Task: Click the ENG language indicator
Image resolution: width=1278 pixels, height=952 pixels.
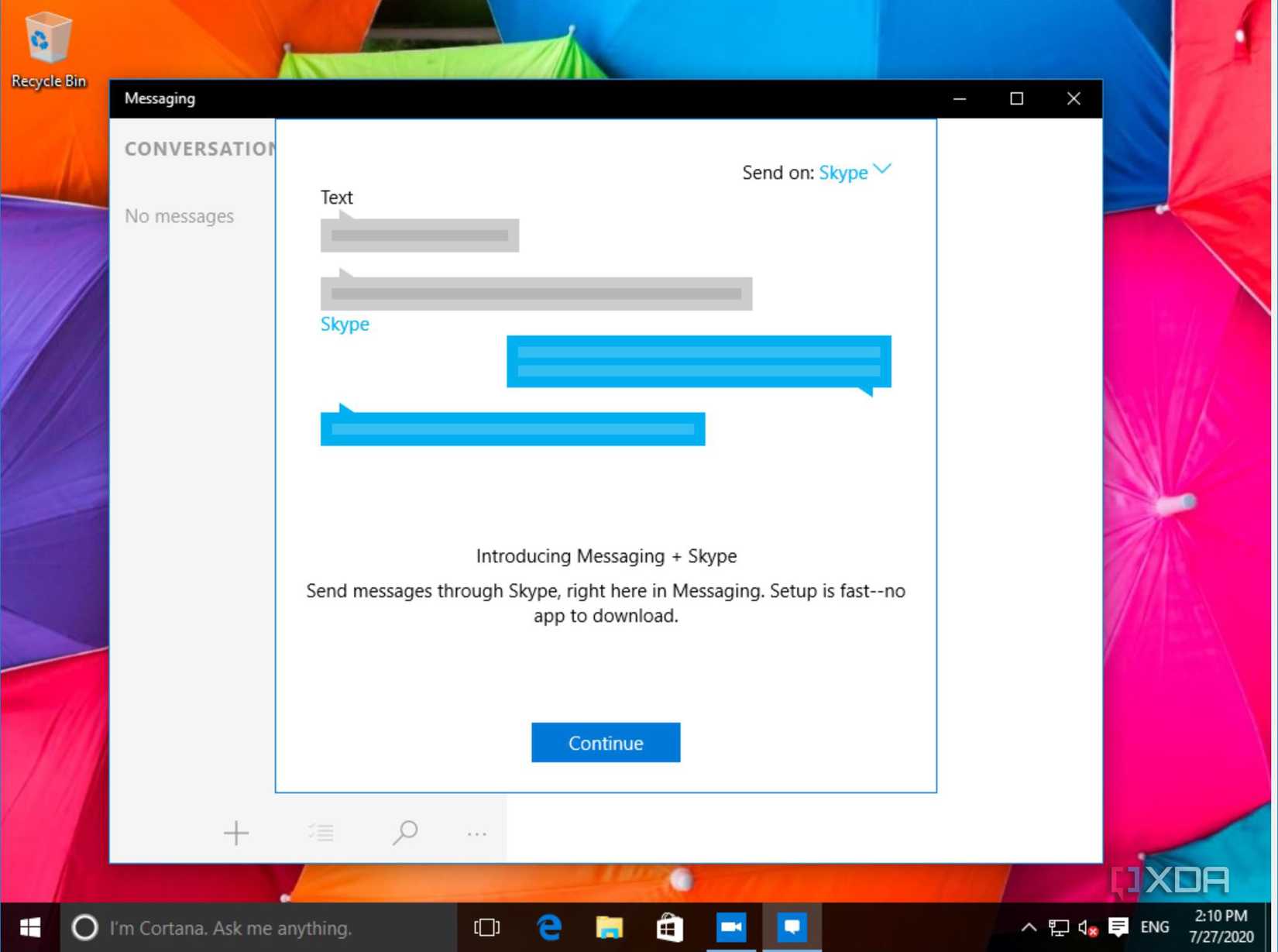Action: point(1155,928)
